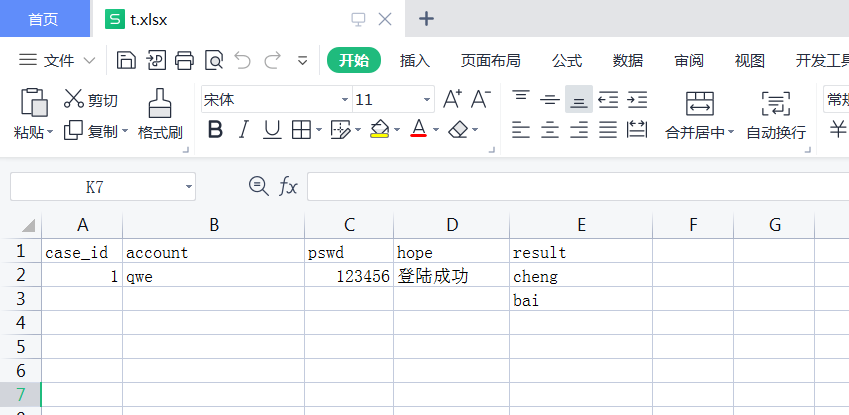Decrease indent icon
This screenshot has height=415, width=849.
coord(608,99)
